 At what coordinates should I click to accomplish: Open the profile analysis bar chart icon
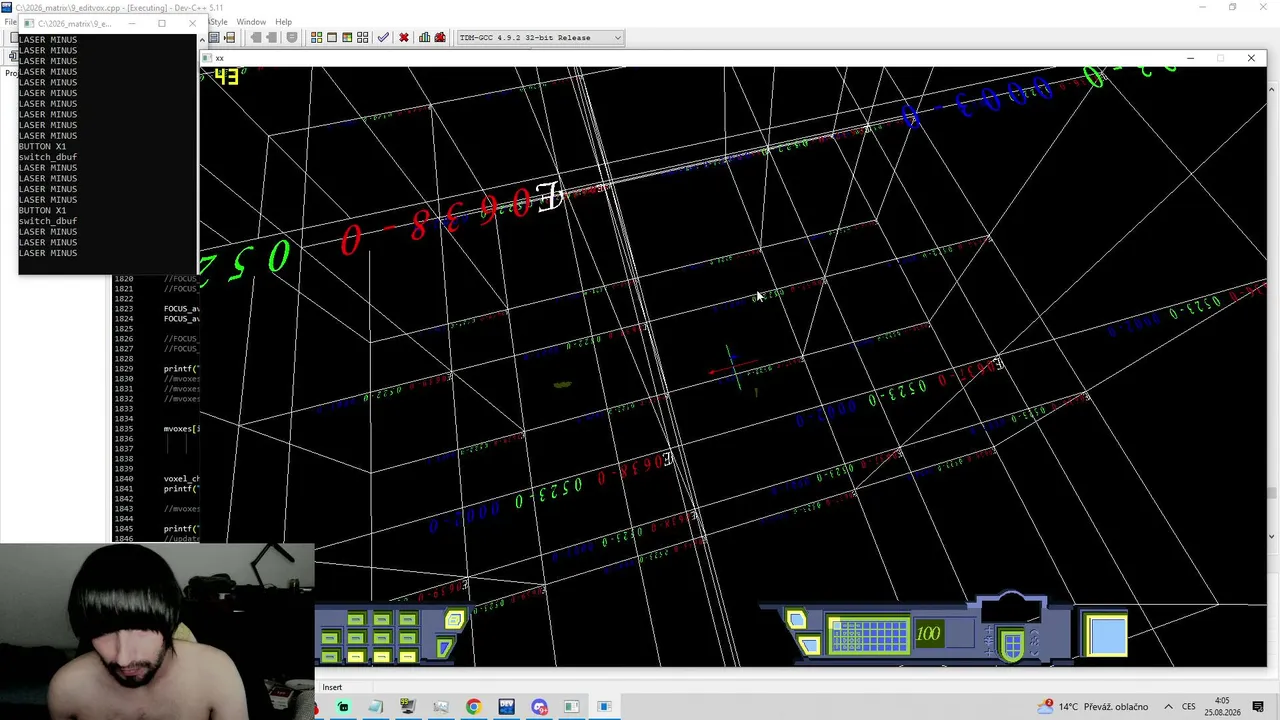pyautogui.click(x=425, y=37)
